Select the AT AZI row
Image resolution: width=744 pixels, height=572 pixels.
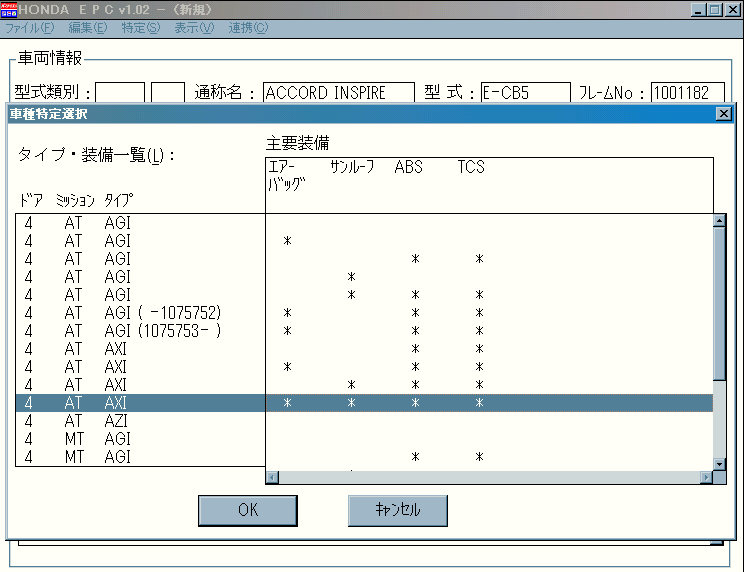(x=364, y=421)
